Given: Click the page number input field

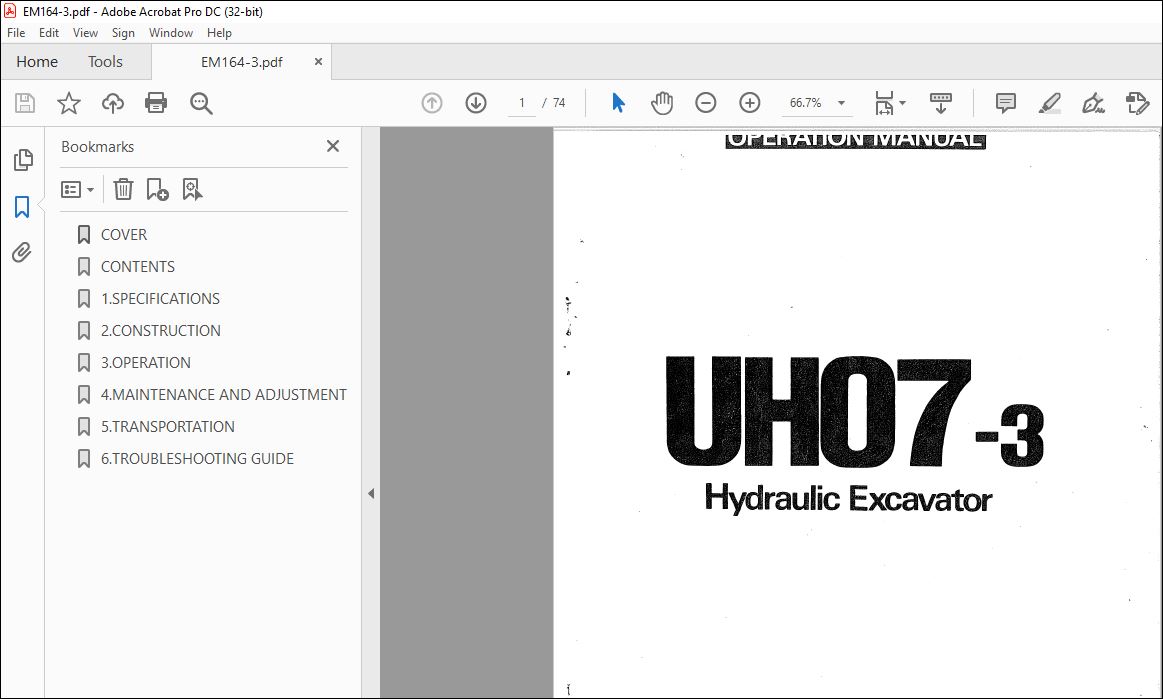Looking at the screenshot, I should click(521, 103).
